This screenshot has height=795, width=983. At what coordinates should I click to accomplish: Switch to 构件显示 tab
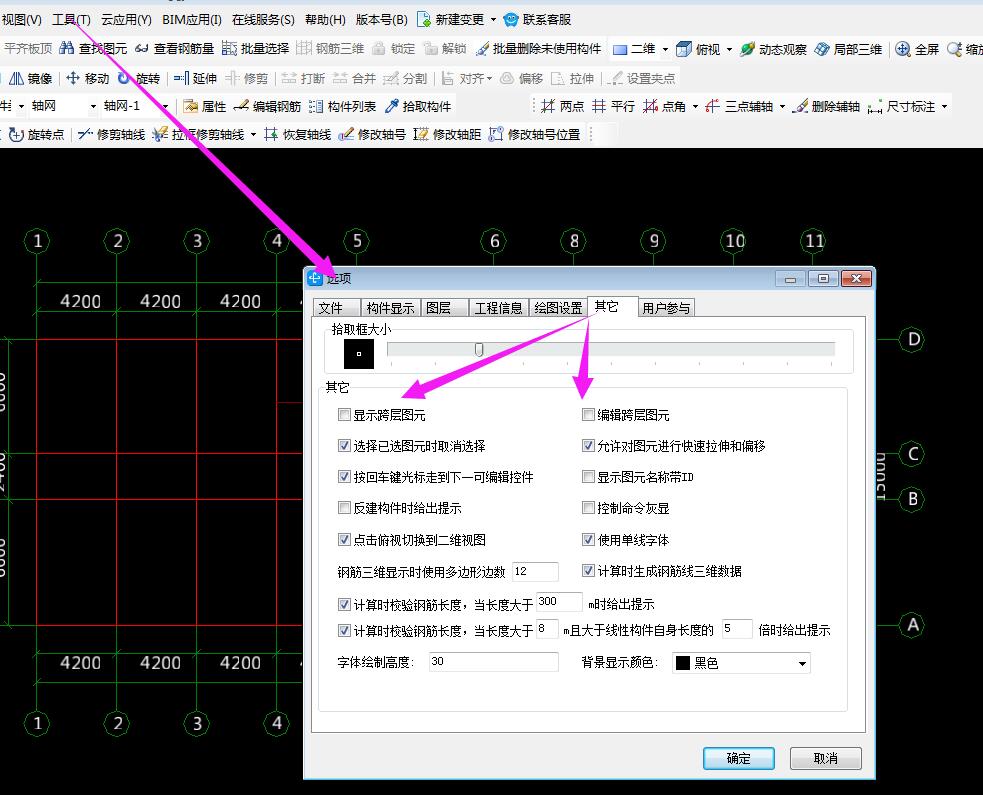pos(390,307)
